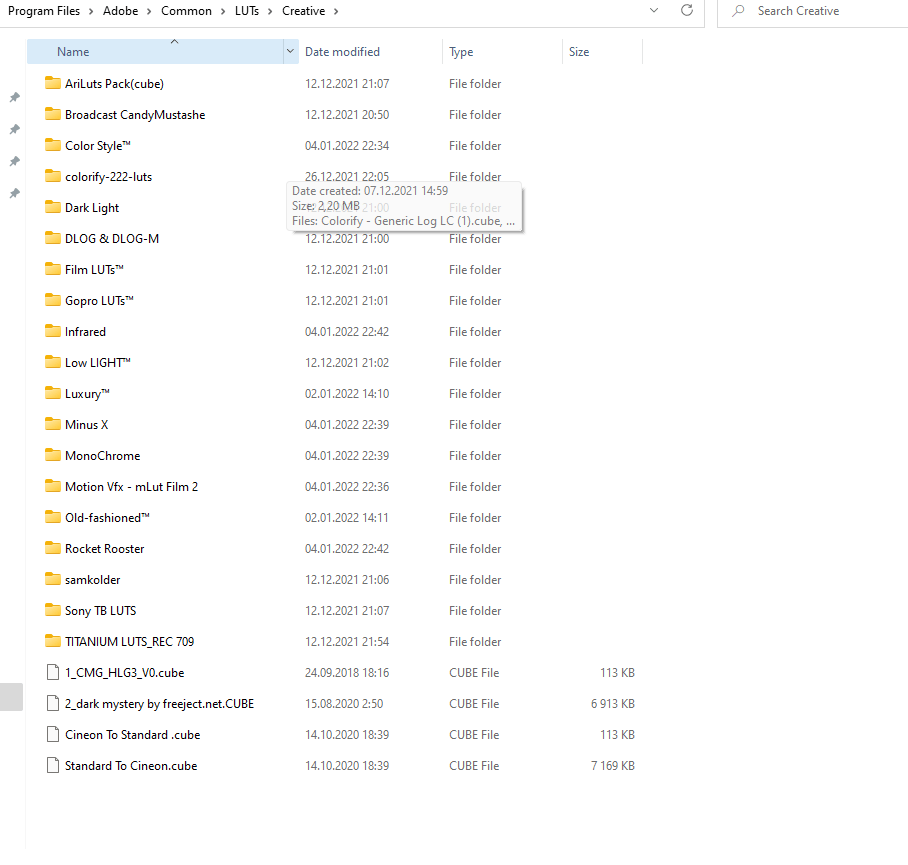
Task: Select the colorify-222-luts folder icon
Action: click(53, 176)
